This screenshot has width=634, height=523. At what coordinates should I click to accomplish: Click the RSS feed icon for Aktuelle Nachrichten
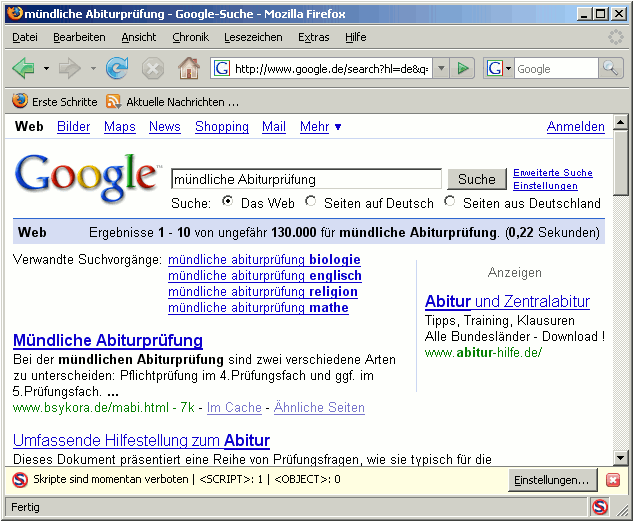(113, 102)
